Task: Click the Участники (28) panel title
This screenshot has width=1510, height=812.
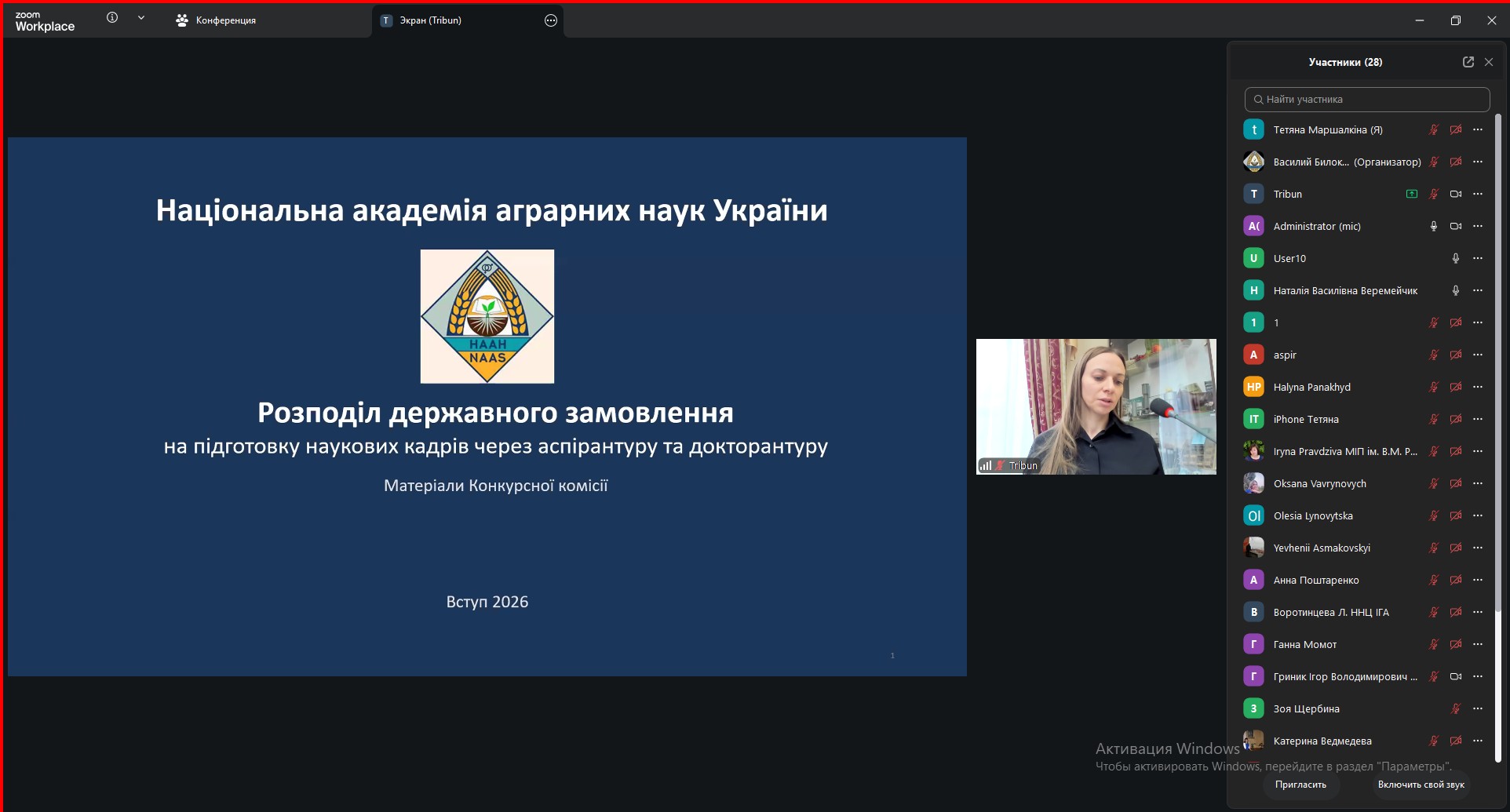Action: [1345, 62]
